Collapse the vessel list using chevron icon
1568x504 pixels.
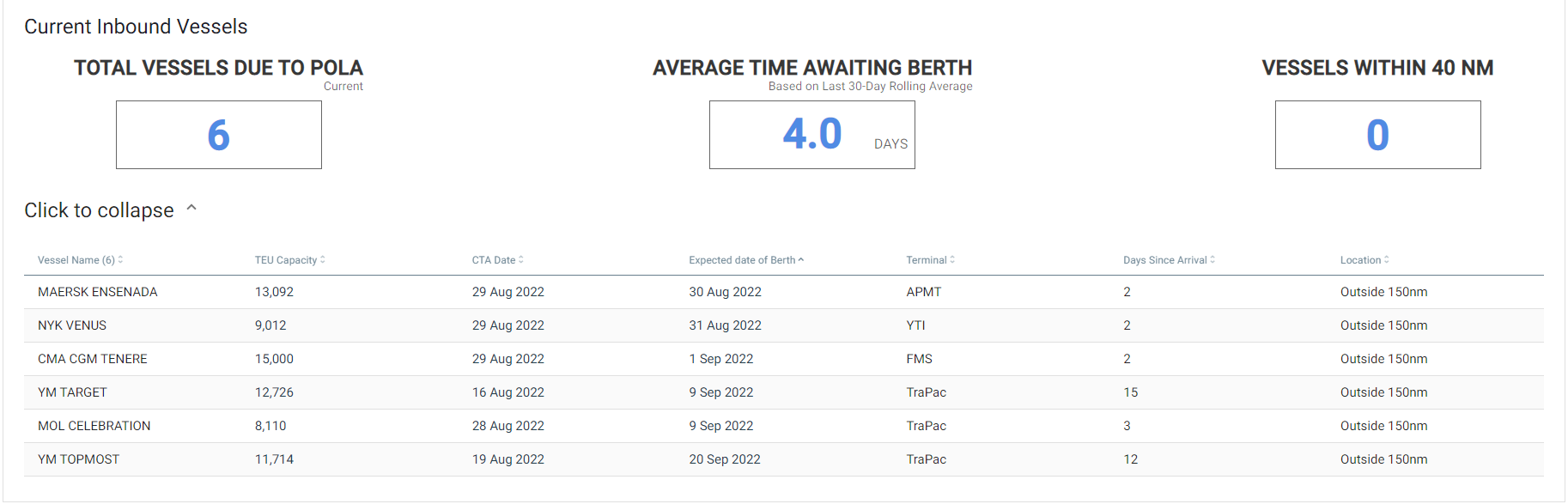point(191,208)
